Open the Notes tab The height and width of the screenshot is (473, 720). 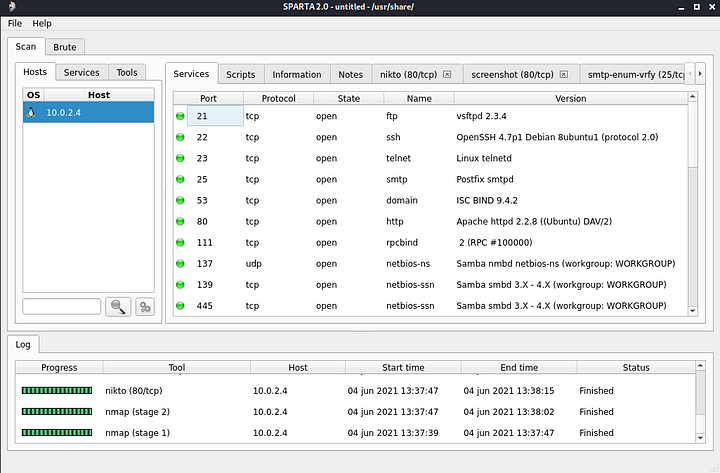350,74
